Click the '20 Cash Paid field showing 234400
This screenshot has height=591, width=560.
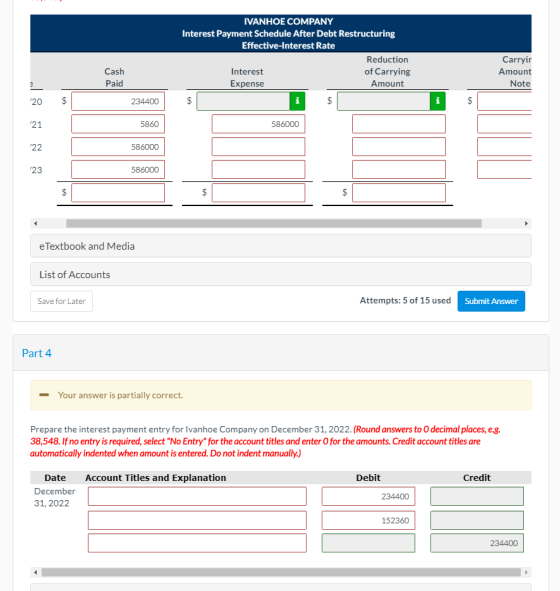(118, 101)
